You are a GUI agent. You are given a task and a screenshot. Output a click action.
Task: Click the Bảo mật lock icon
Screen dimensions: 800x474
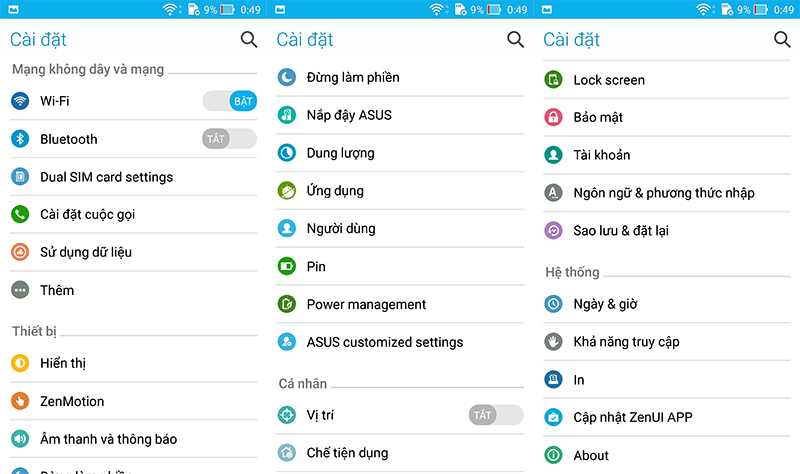553,117
